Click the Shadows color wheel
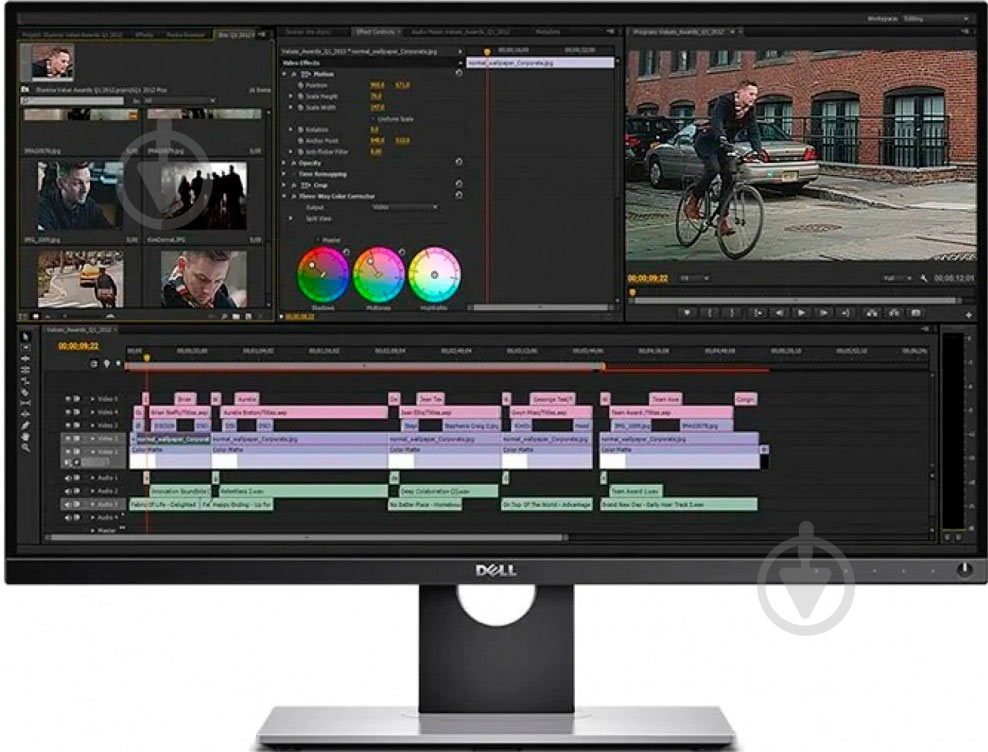The width and height of the screenshot is (988, 752). 323,273
